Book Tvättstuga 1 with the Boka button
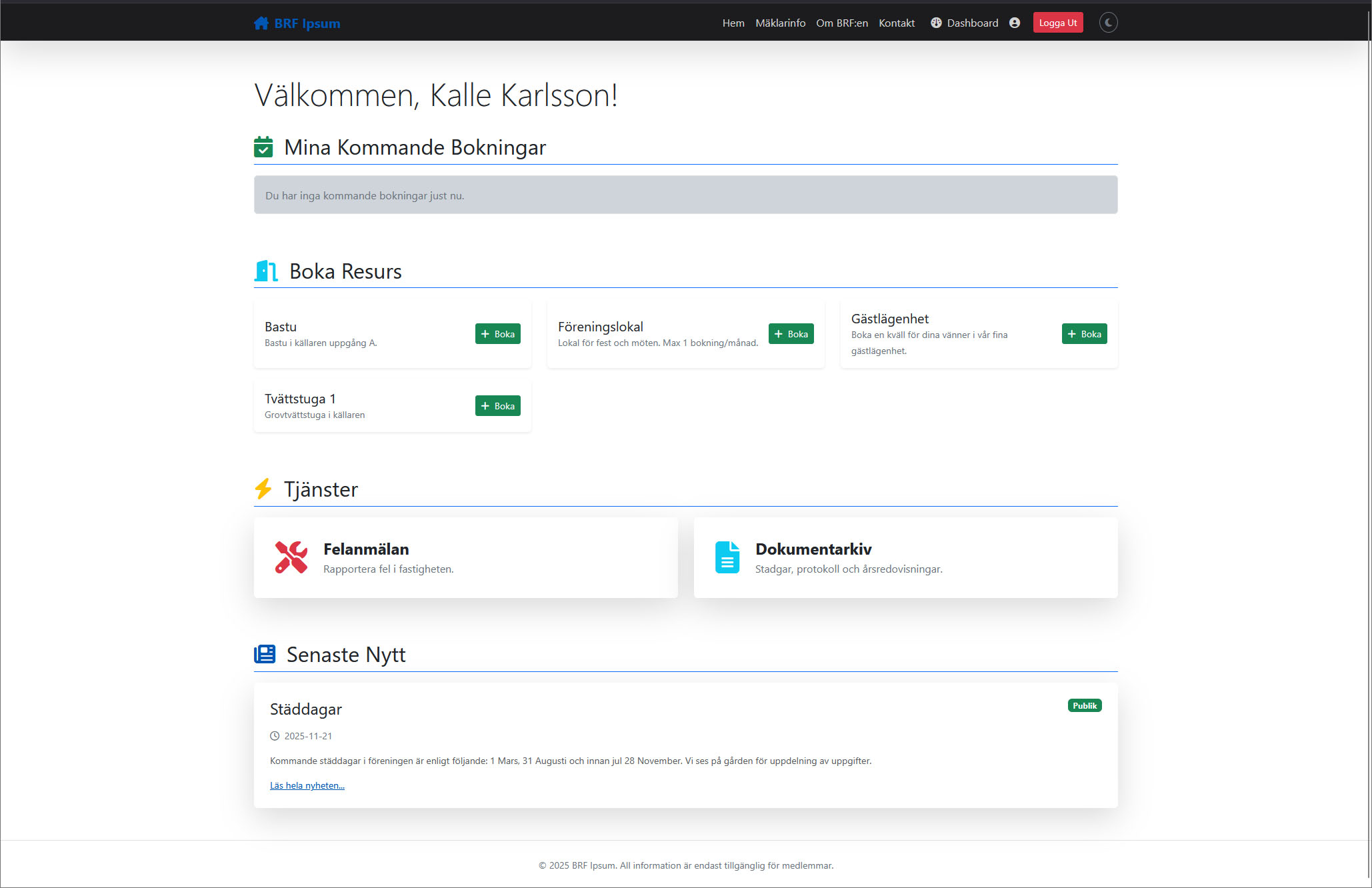This screenshot has width=1372, height=888. click(497, 406)
